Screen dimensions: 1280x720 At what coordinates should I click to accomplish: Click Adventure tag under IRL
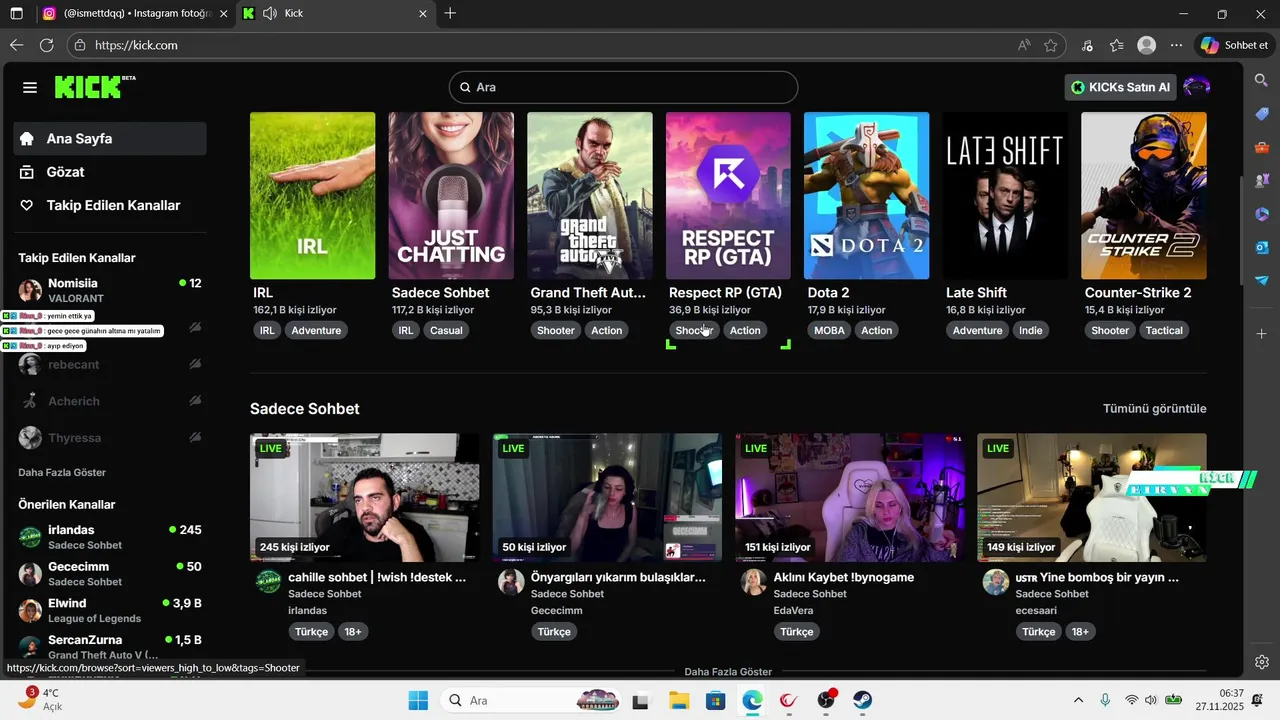coord(316,330)
